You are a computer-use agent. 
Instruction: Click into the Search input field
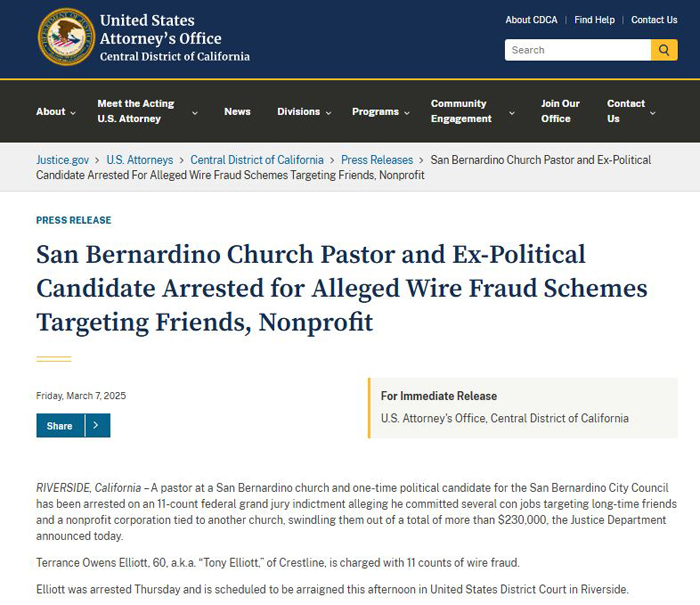click(578, 50)
